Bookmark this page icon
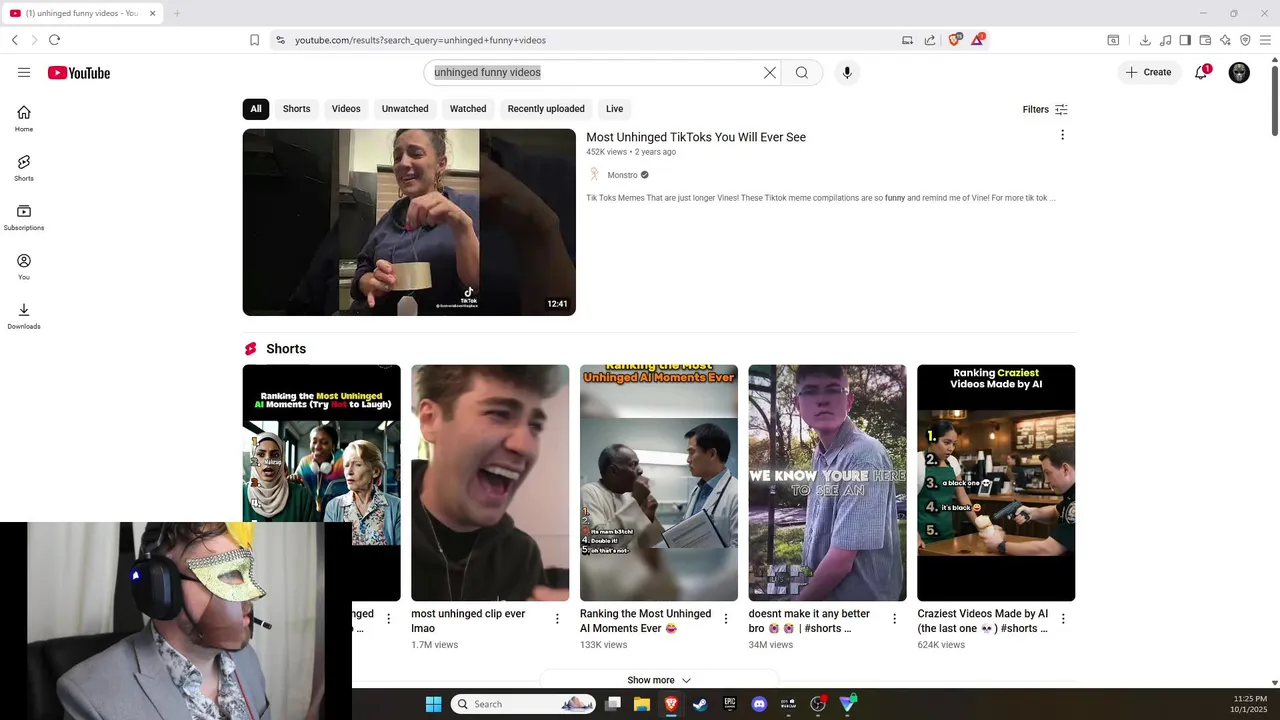The height and width of the screenshot is (720, 1280). pos(254,40)
